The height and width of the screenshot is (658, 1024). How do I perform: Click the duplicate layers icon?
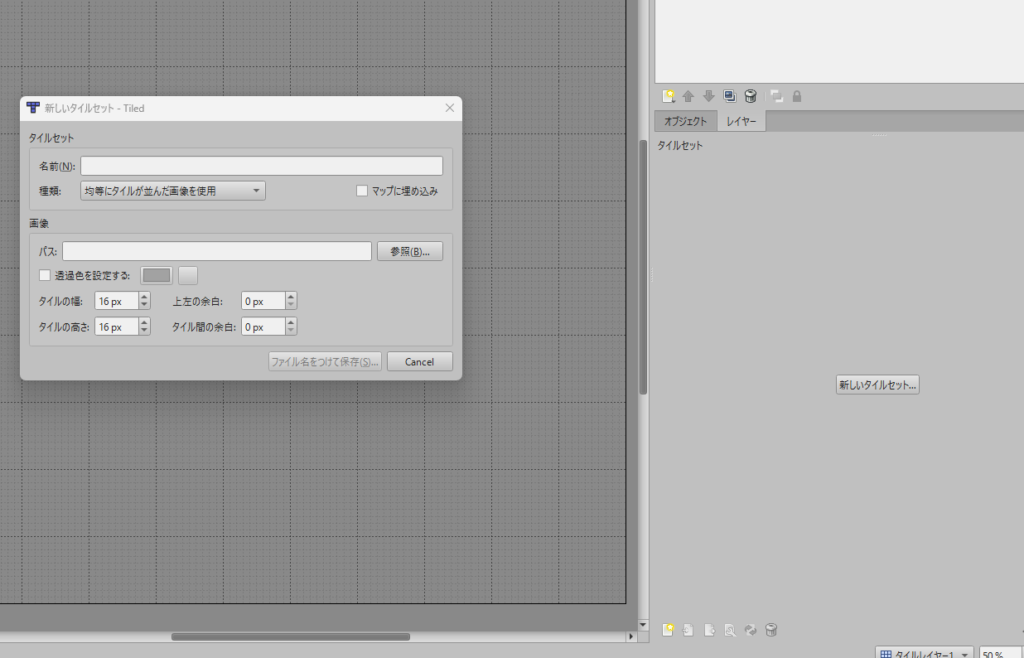(x=729, y=96)
